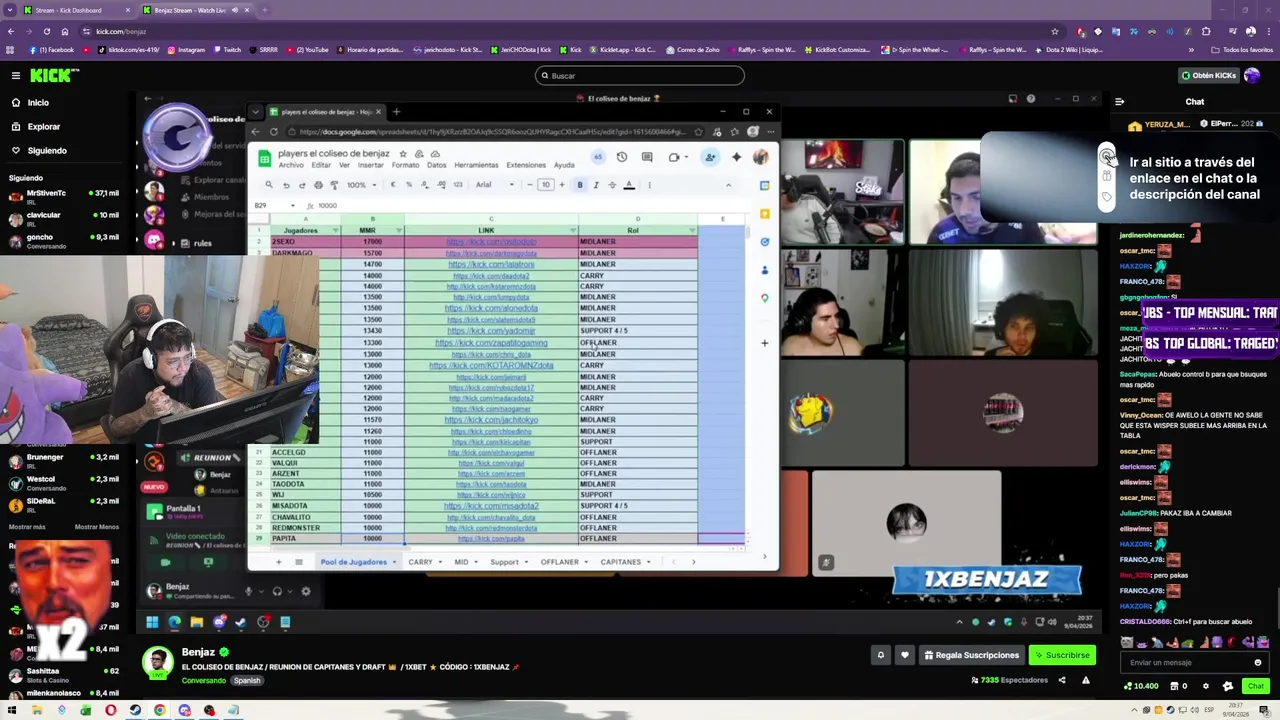Open Insertar menu in Google Sheets
Screen dimensions: 1280x720
point(370,165)
